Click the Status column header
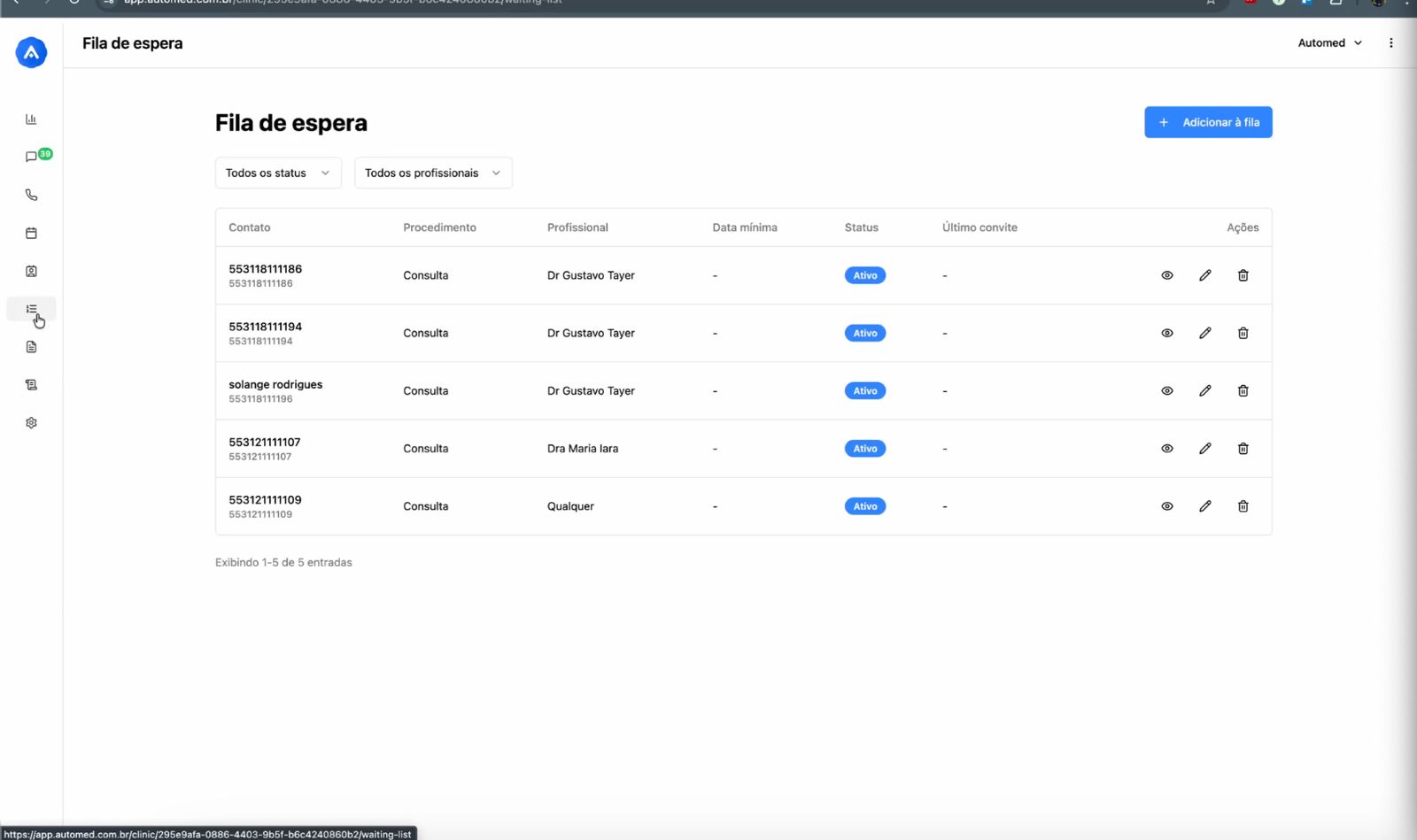The width and height of the screenshot is (1417, 840). [862, 227]
